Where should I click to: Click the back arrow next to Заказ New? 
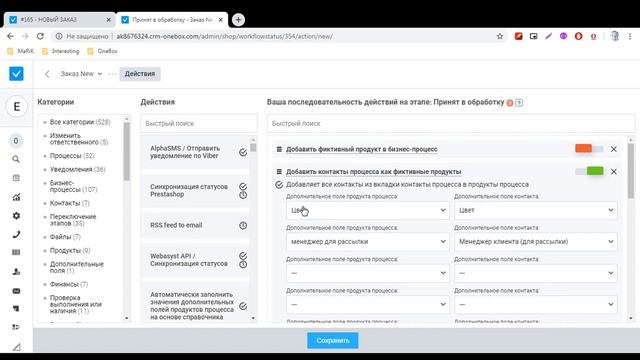[x=47, y=74]
